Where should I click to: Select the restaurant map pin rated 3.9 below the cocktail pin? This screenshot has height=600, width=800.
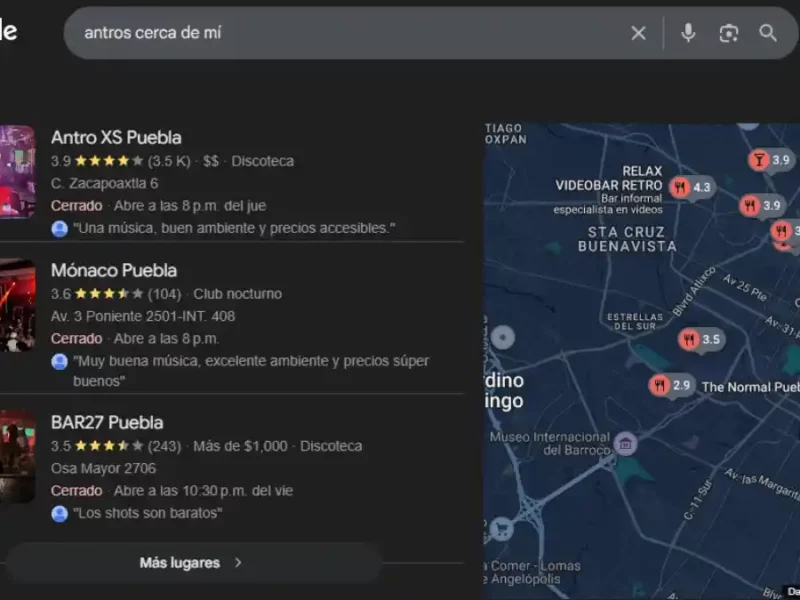coord(762,206)
